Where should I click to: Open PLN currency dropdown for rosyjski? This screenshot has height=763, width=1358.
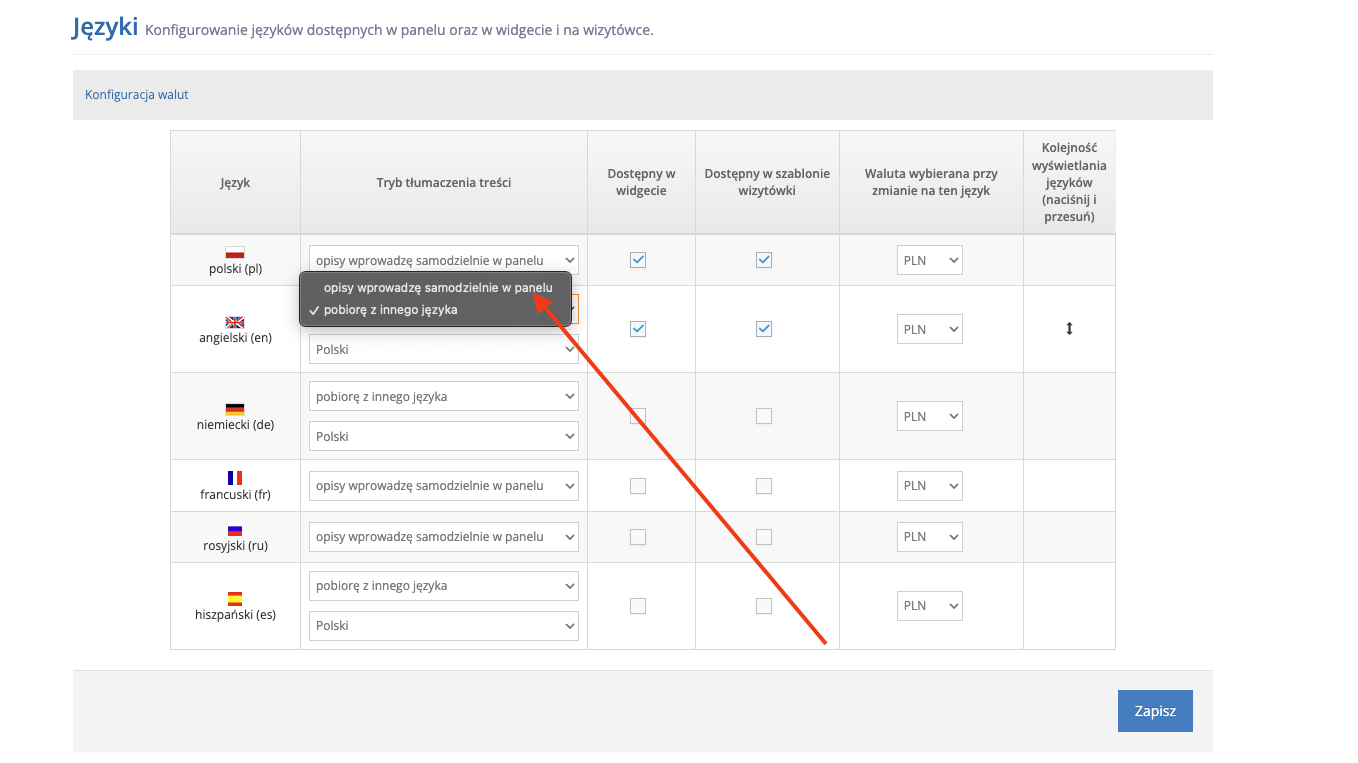[x=930, y=536]
